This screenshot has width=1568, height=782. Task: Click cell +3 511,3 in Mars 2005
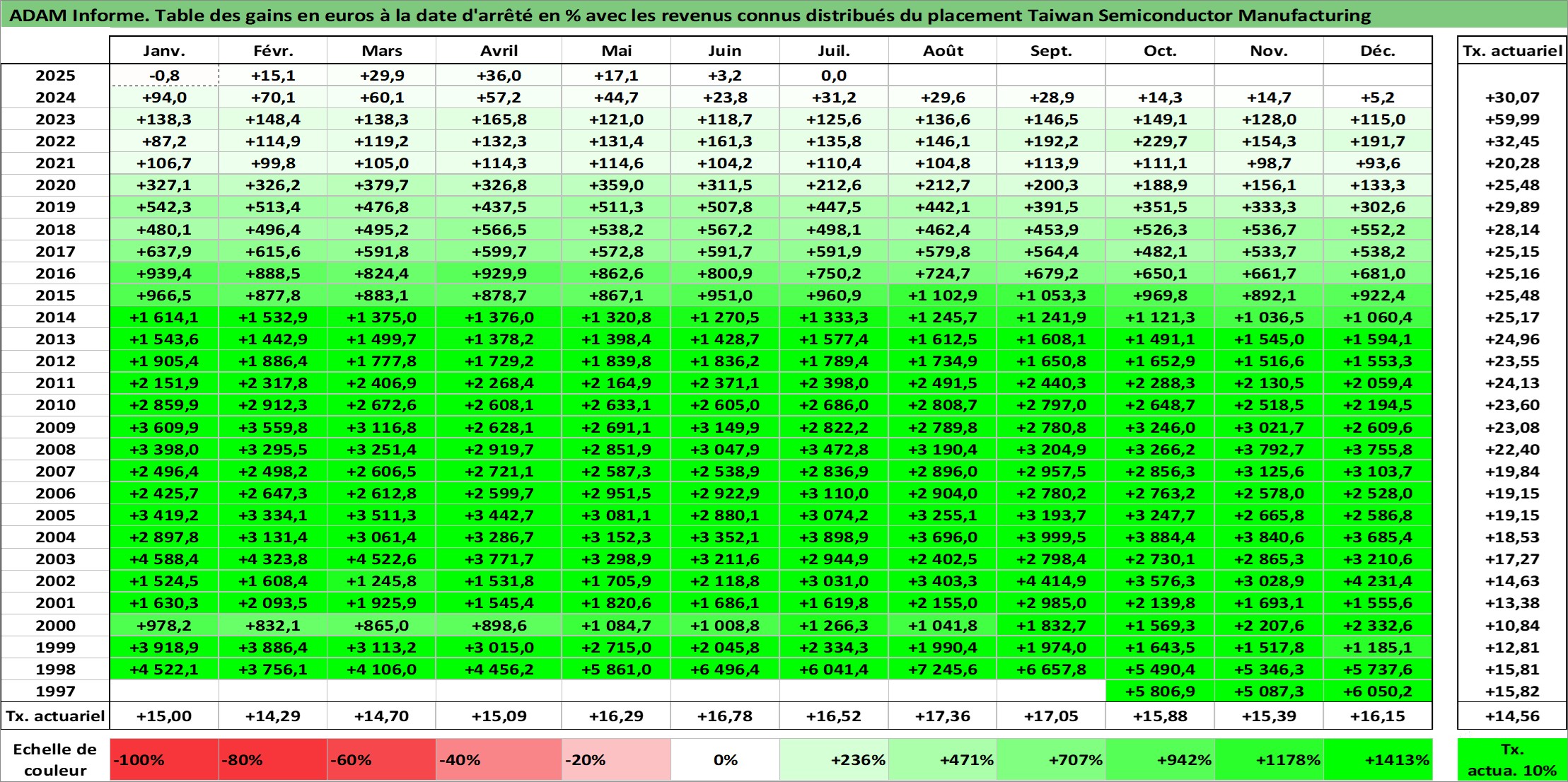(382, 515)
